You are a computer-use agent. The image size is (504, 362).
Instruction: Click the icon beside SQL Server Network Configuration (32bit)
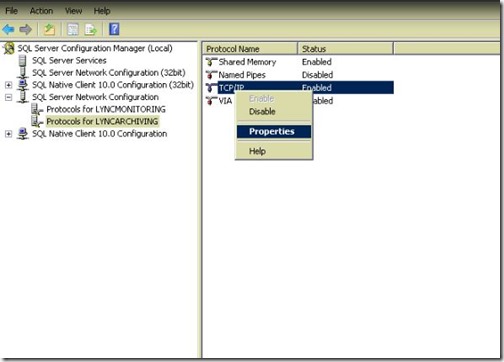(x=23, y=73)
